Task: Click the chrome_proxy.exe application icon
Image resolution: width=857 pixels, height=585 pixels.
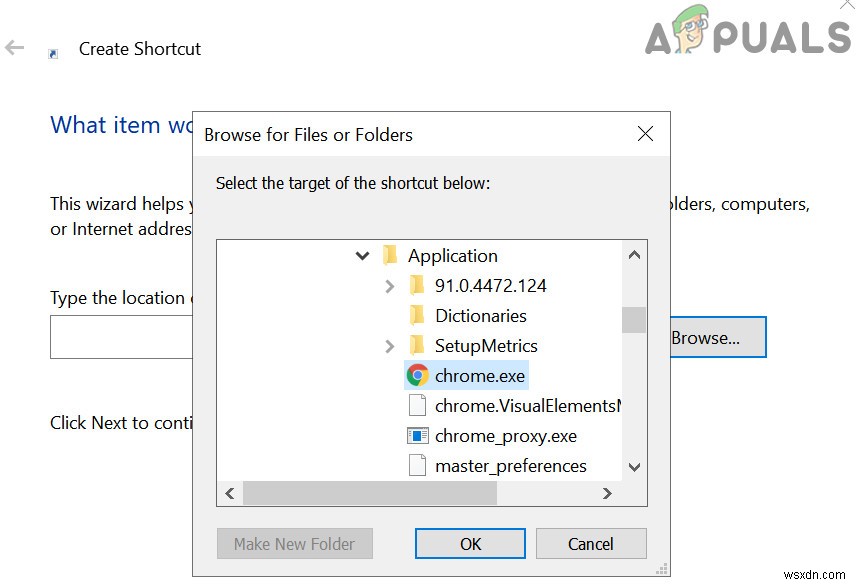Action: pos(419,435)
